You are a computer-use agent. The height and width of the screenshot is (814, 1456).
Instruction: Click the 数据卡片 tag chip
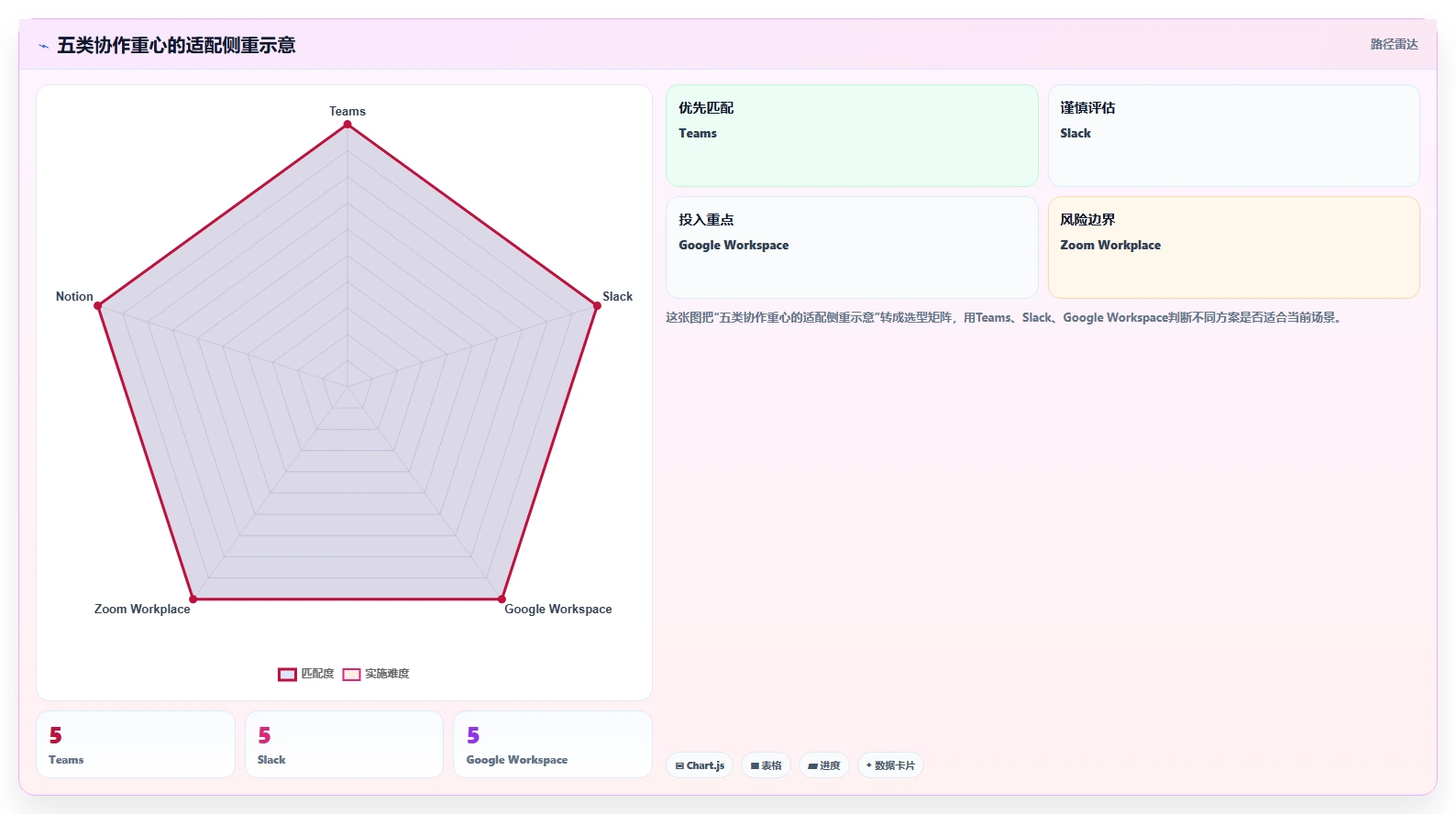point(890,765)
